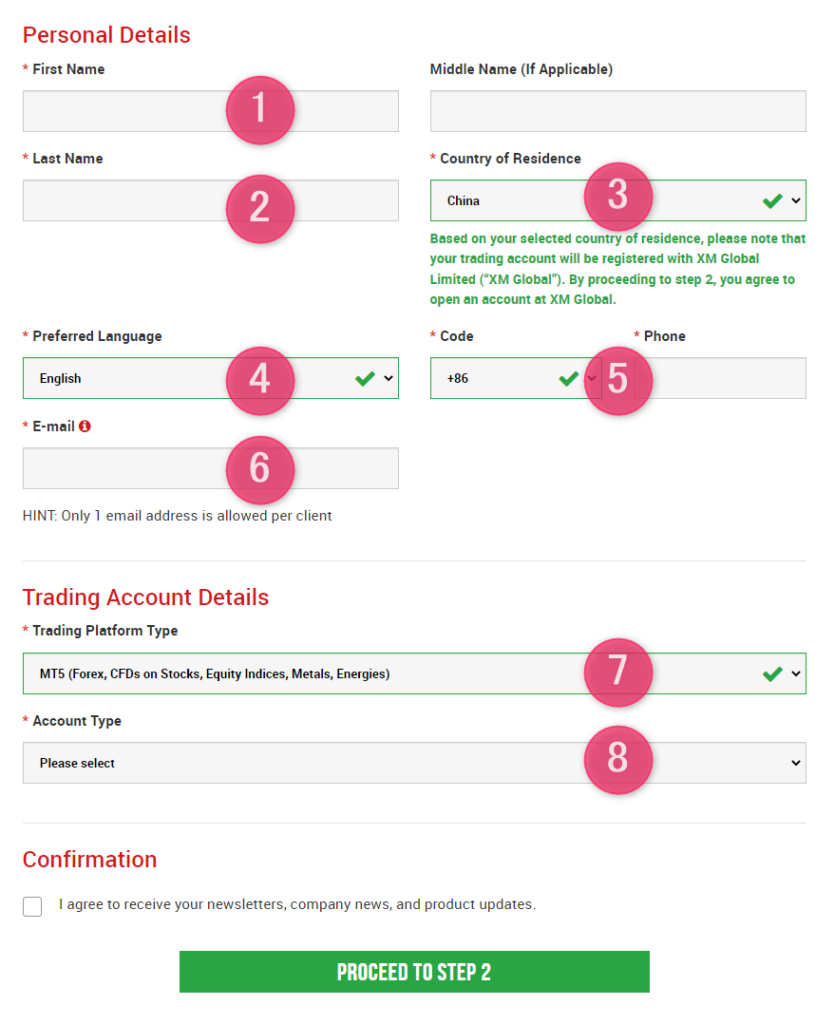The height and width of the screenshot is (1024, 835).
Task: Click the Proceed to Step 2 button
Action: click(415, 972)
